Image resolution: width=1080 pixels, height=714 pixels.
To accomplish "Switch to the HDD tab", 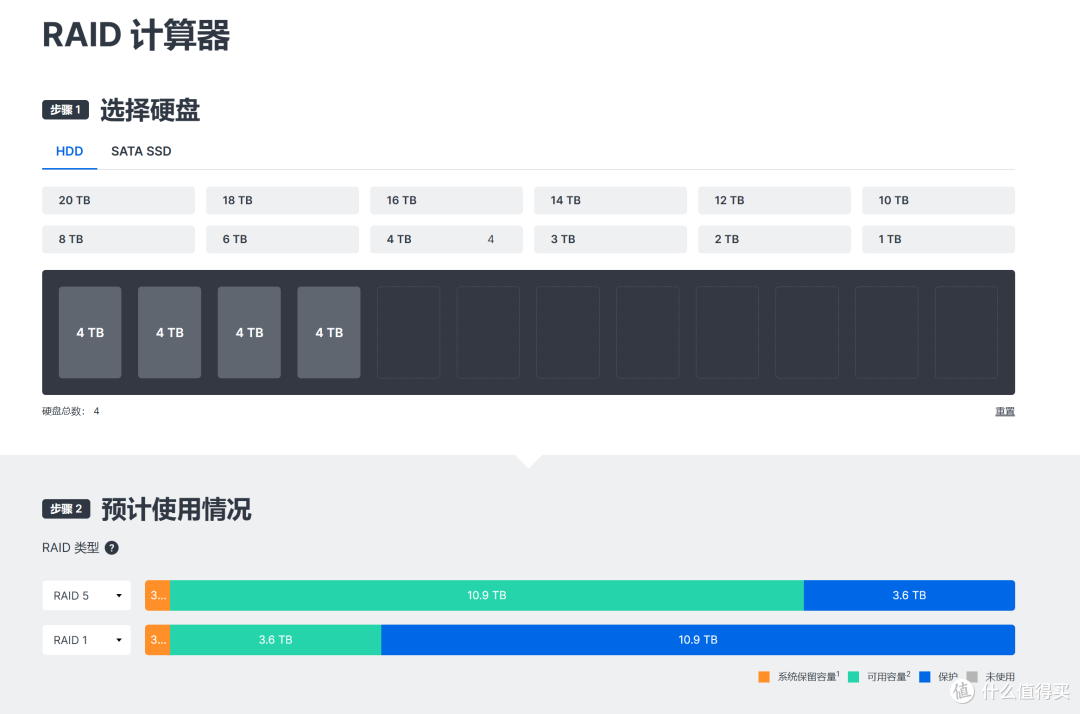I will click(70, 151).
